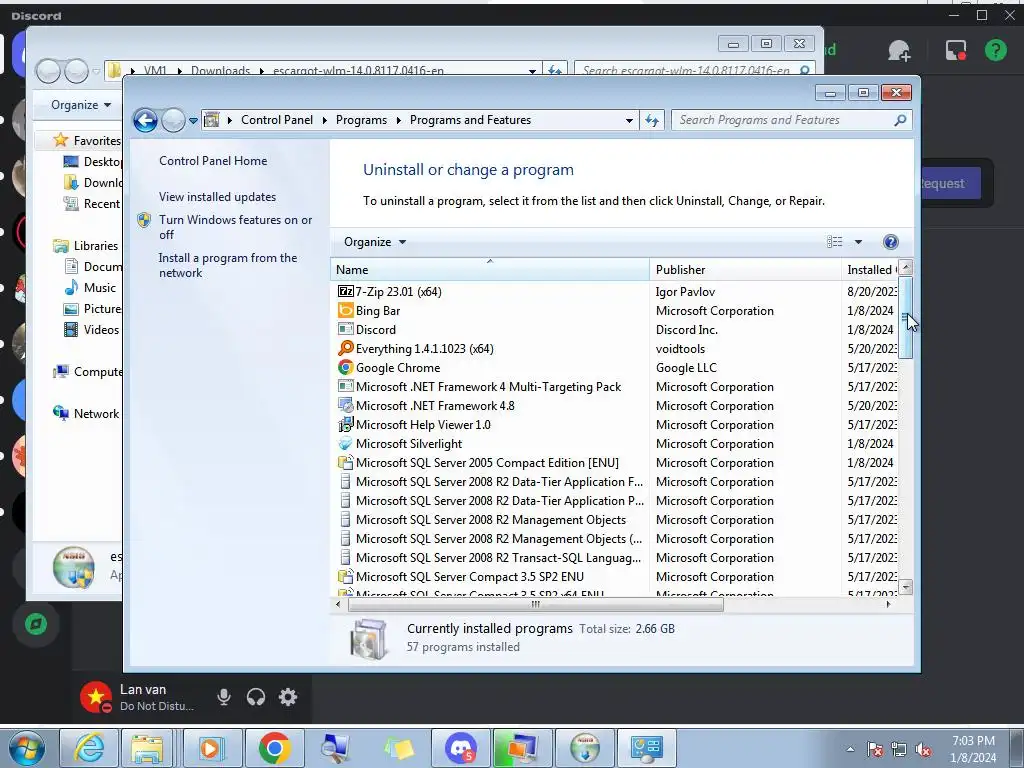The image size is (1024, 768).
Task: Open the view options dropdown arrow
Action: (858, 242)
